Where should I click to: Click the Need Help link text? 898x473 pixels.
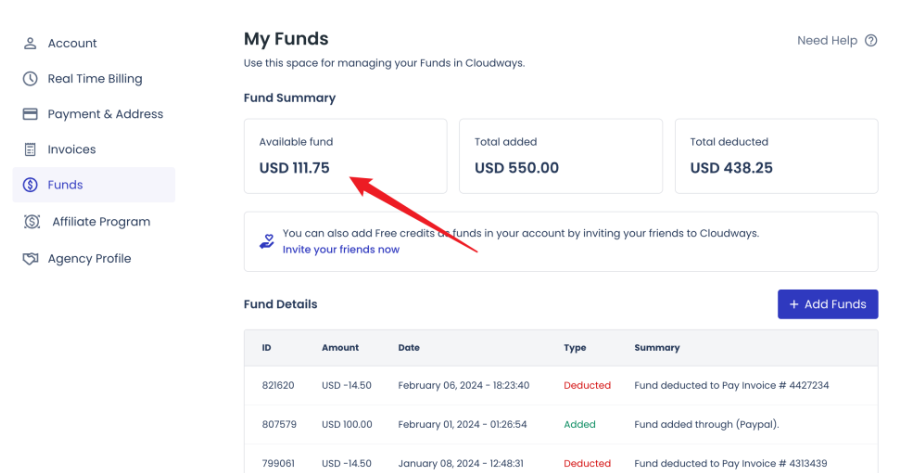[x=827, y=41]
